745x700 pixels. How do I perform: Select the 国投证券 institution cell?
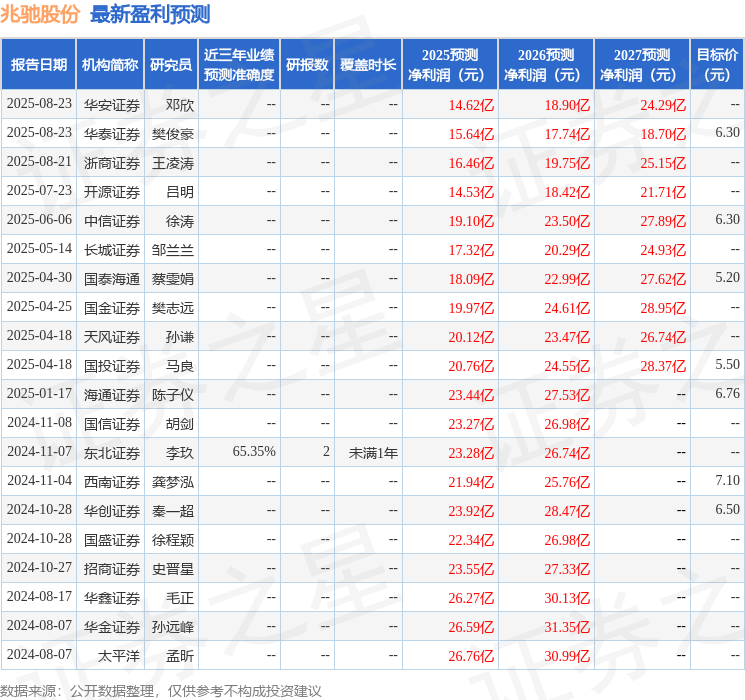click(112, 366)
